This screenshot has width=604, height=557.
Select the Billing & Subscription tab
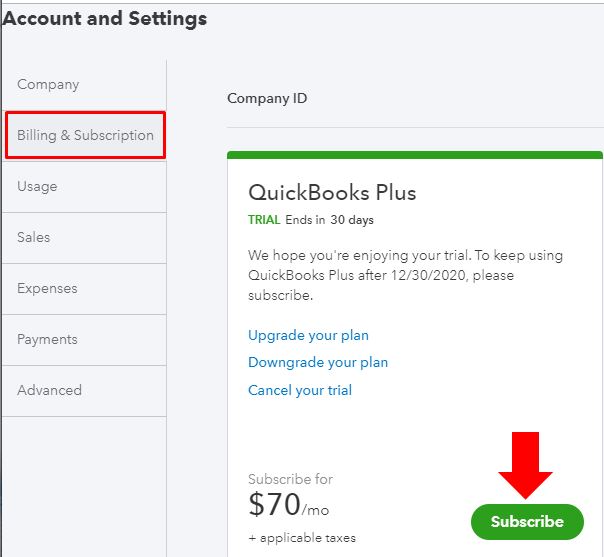(x=85, y=135)
